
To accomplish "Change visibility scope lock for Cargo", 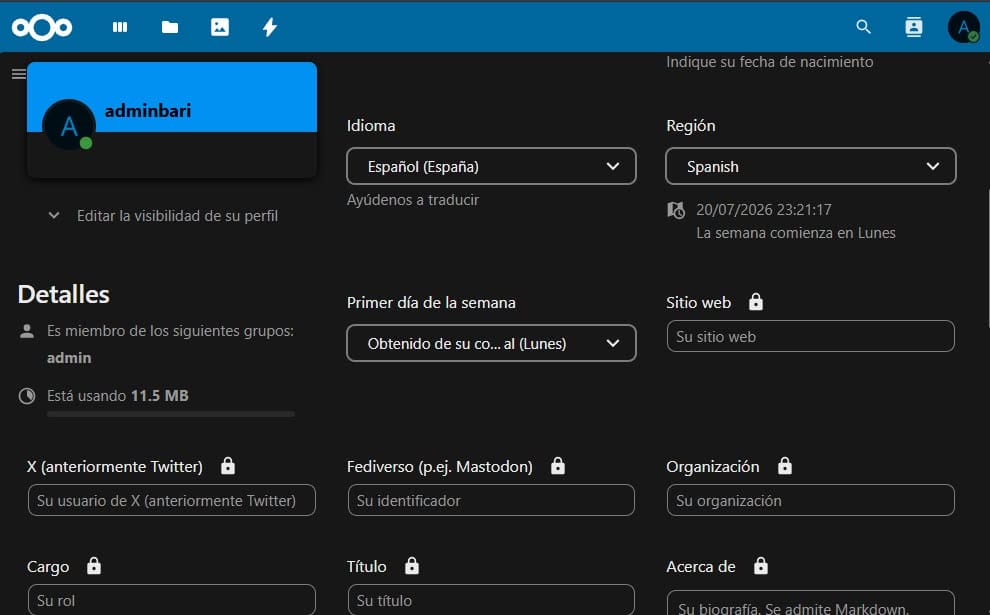I will coord(94,566).
